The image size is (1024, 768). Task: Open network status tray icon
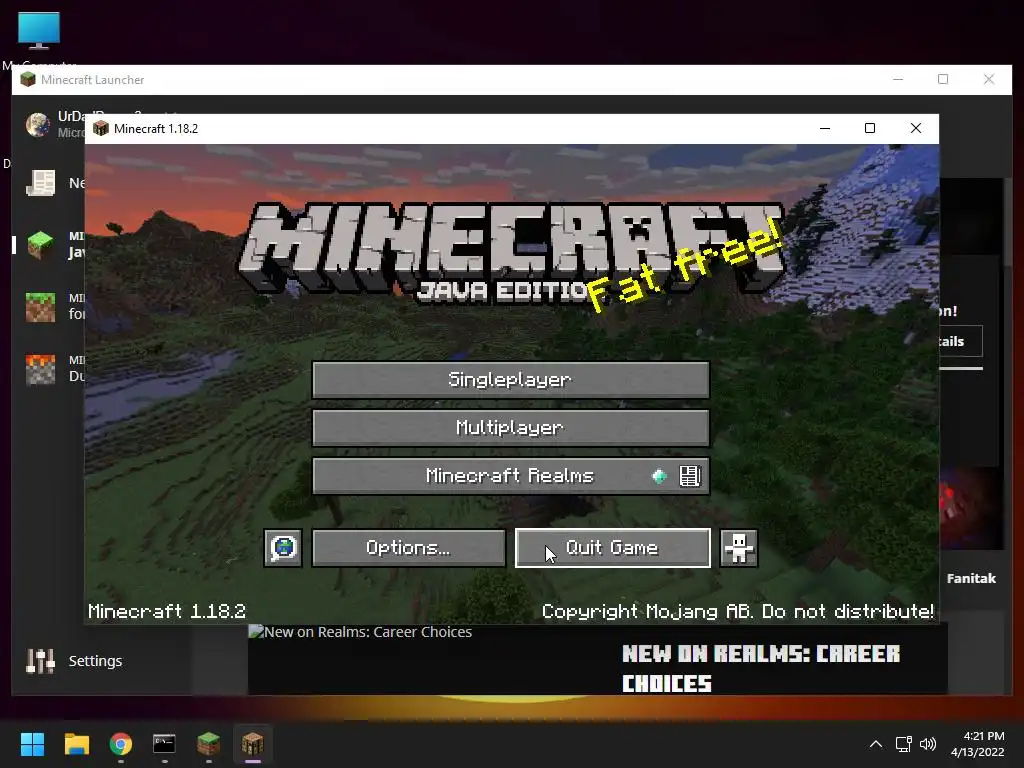click(903, 744)
